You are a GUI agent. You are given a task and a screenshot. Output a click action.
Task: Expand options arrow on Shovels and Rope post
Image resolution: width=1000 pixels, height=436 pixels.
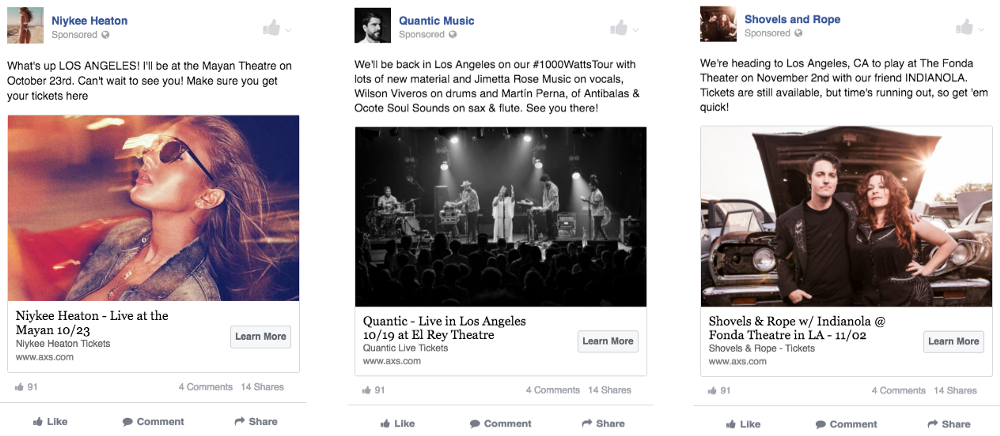[982, 29]
